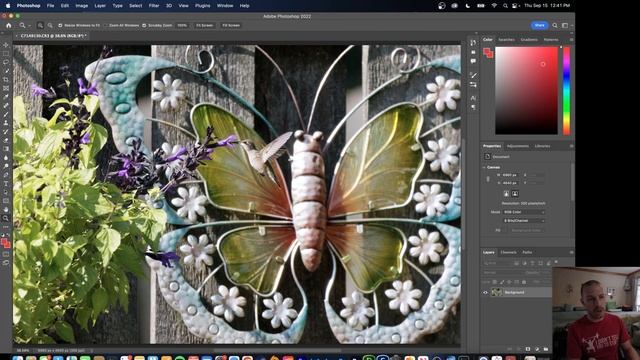640x360 pixels.
Task: Set canvas to landscape orientation
Action: tap(515, 194)
